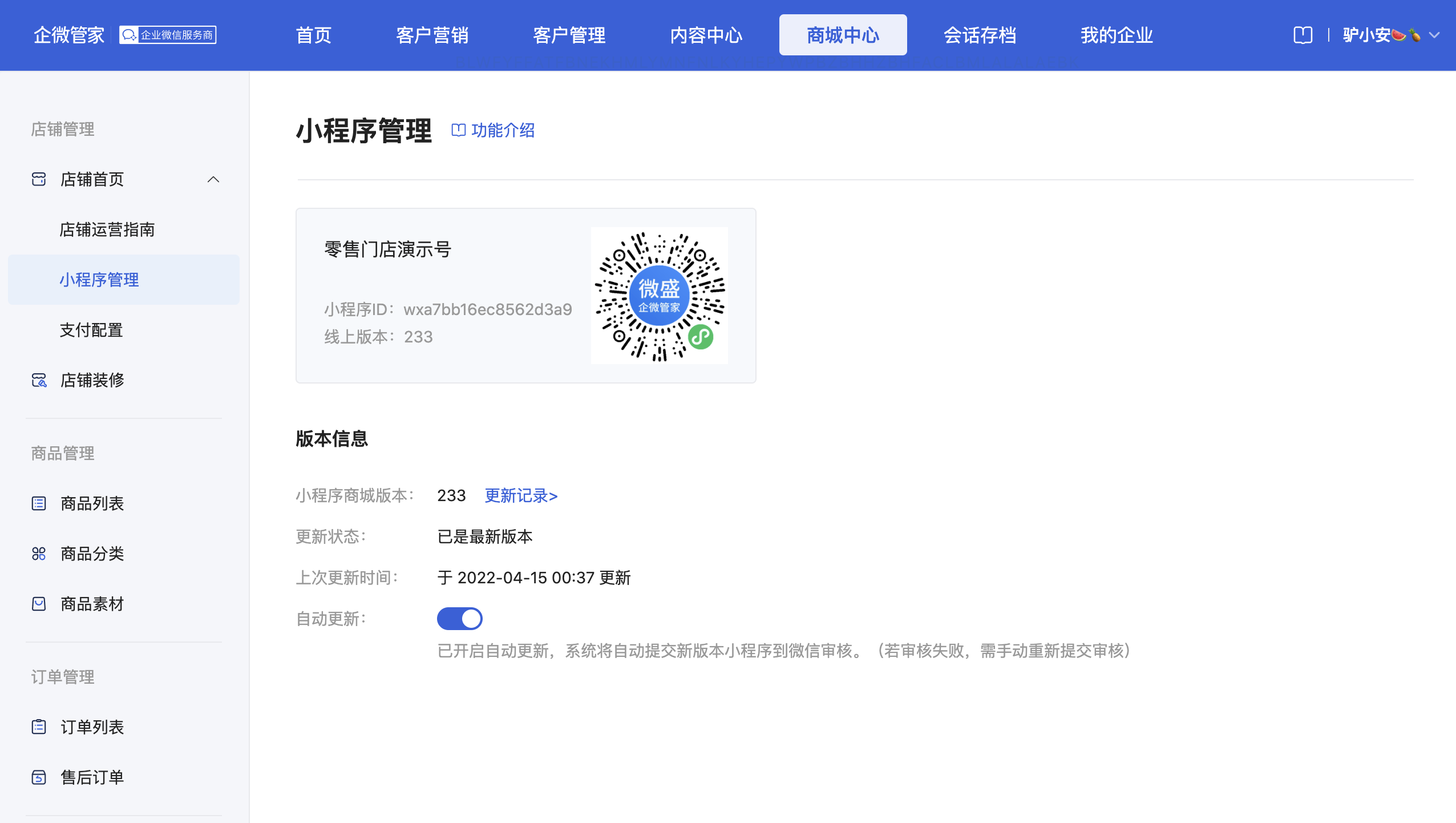Open 订单列表 menu item
This screenshot has height=823, width=1456.
click(92, 727)
